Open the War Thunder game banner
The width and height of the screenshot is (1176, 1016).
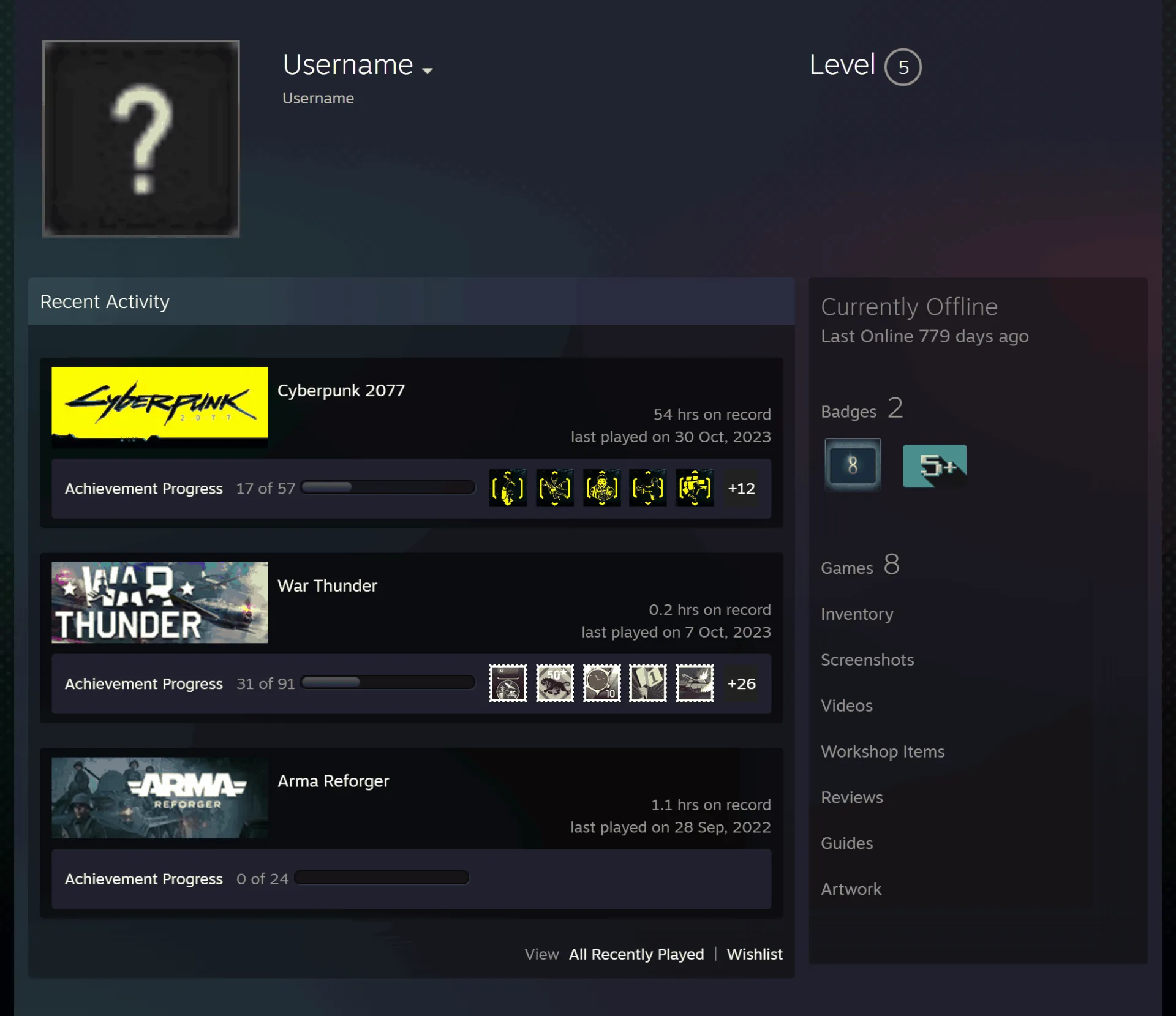tap(160, 603)
